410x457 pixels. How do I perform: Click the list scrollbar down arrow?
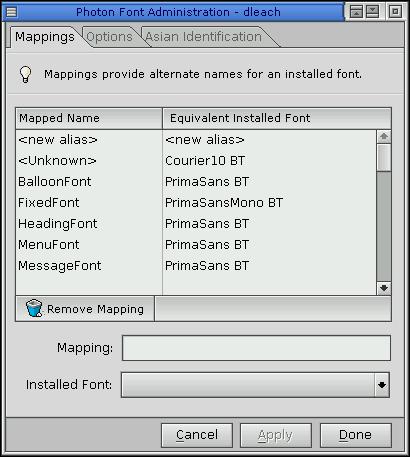[x=384, y=288]
